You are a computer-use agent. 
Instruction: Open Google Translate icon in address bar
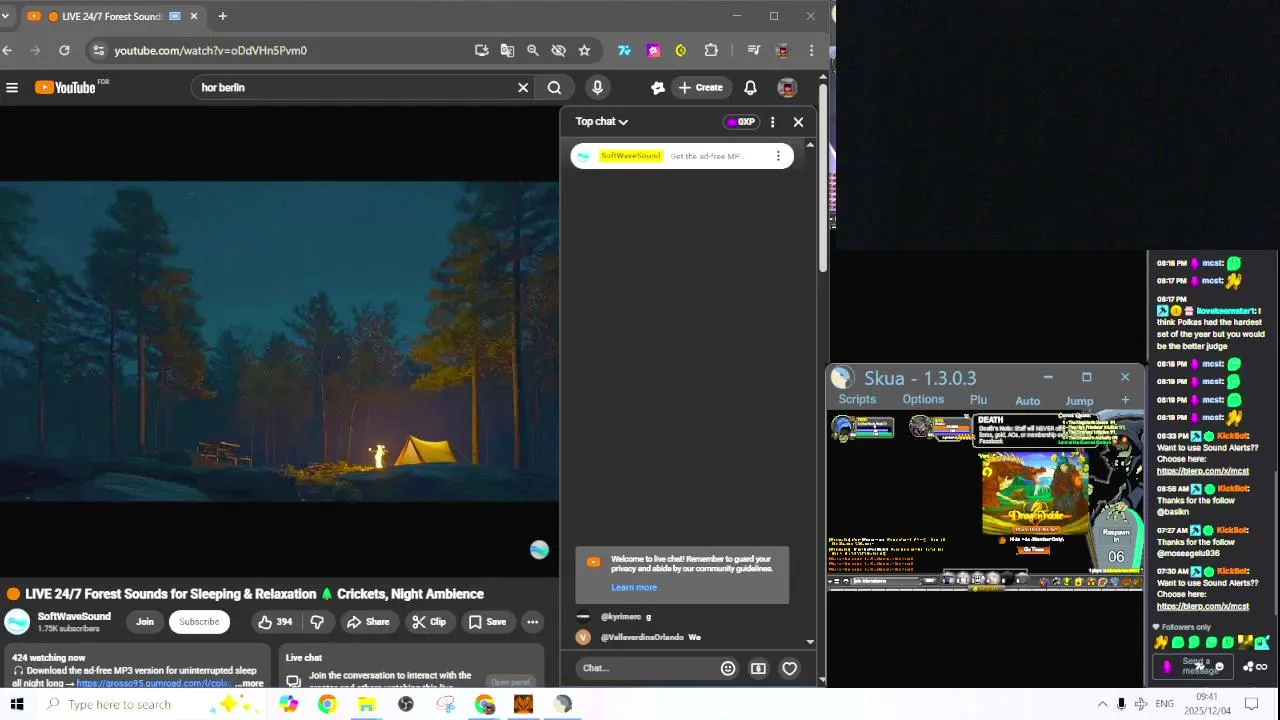tap(507, 50)
